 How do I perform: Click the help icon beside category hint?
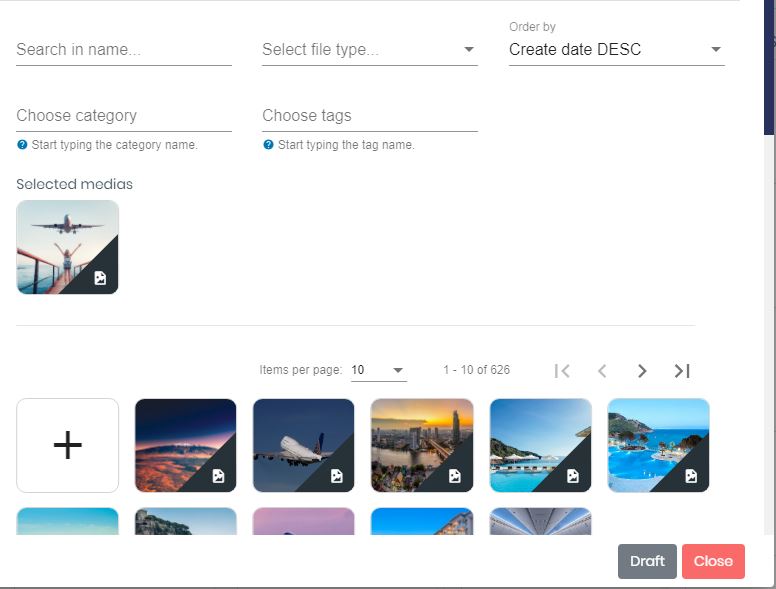point(22,145)
